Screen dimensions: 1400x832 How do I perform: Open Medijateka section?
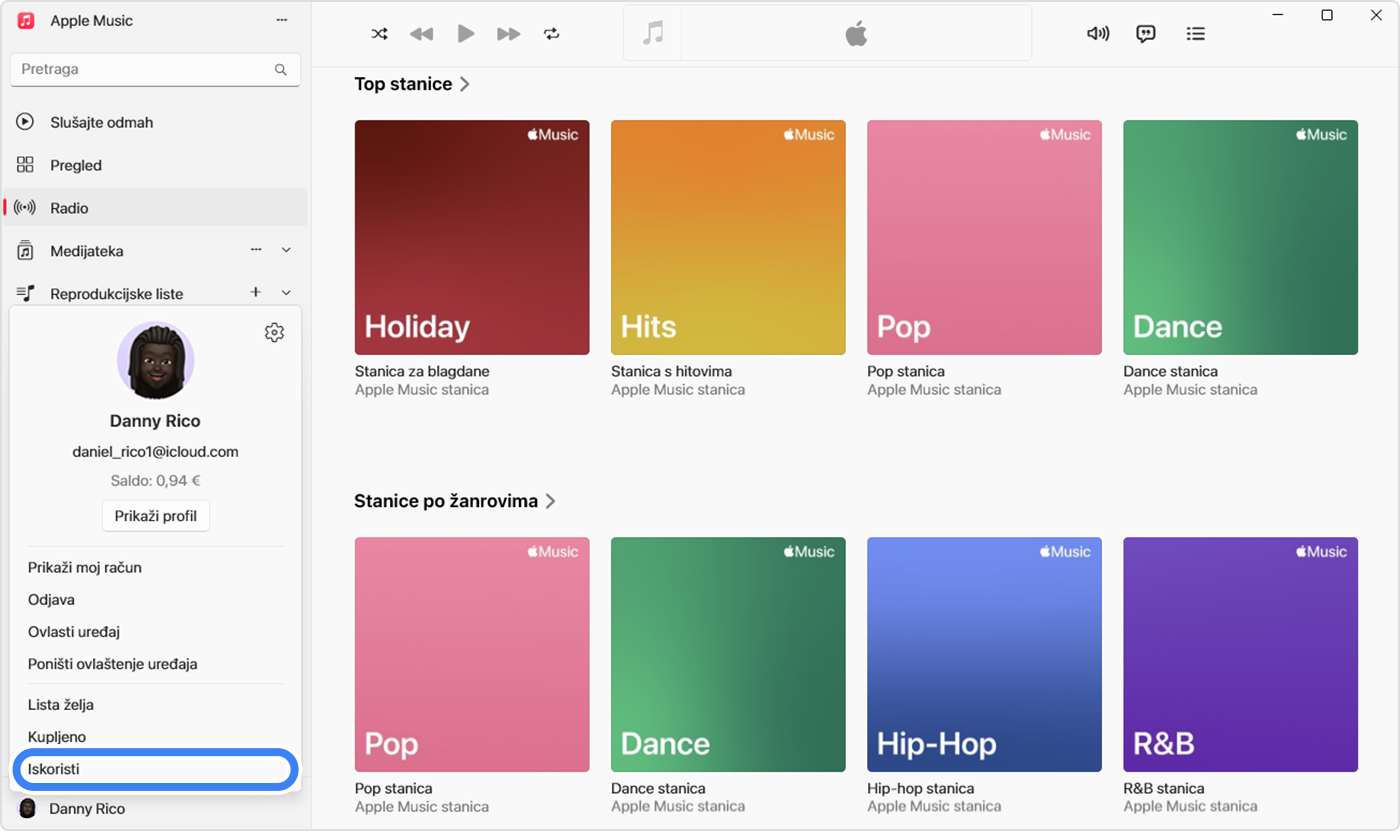click(87, 251)
